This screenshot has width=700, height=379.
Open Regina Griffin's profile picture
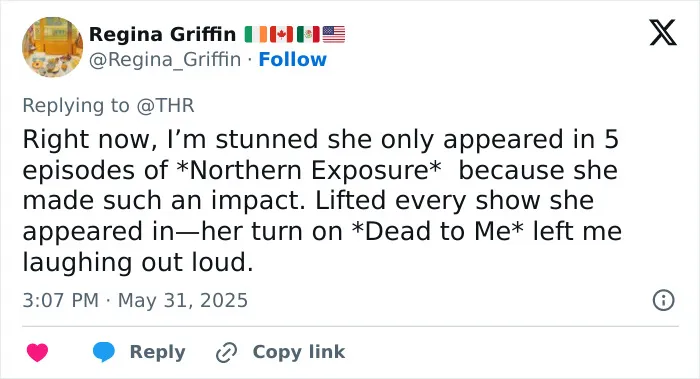coord(53,47)
